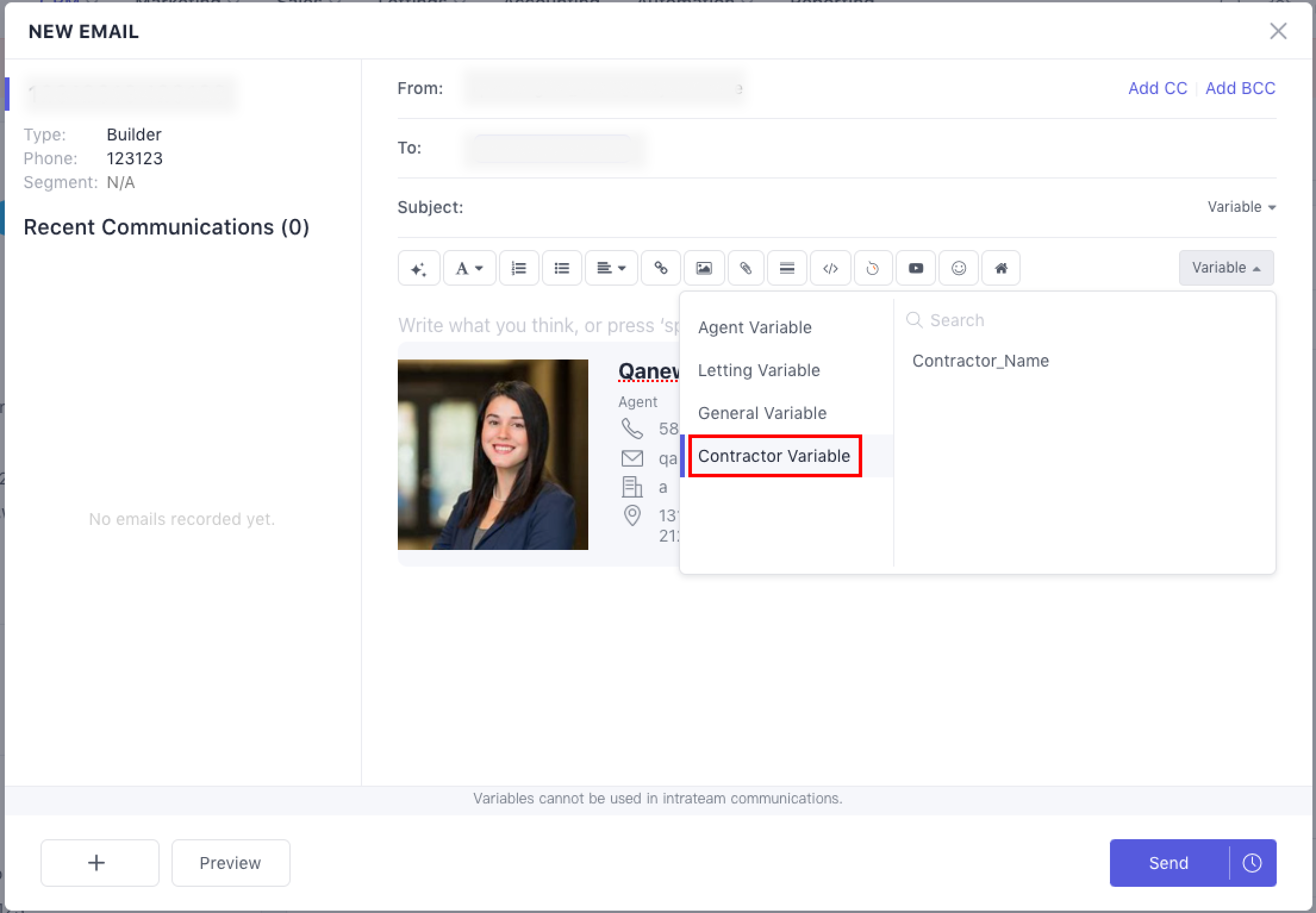Screen dimensions: 1316x913
Task: Choose Letting Variable category
Action: pyautogui.click(x=759, y=370)
